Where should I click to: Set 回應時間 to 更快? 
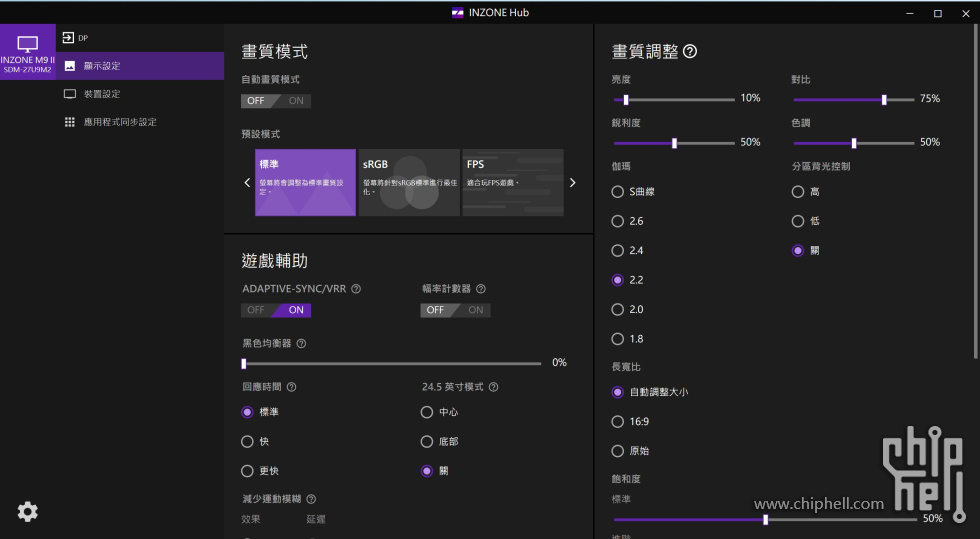[247, 471]
